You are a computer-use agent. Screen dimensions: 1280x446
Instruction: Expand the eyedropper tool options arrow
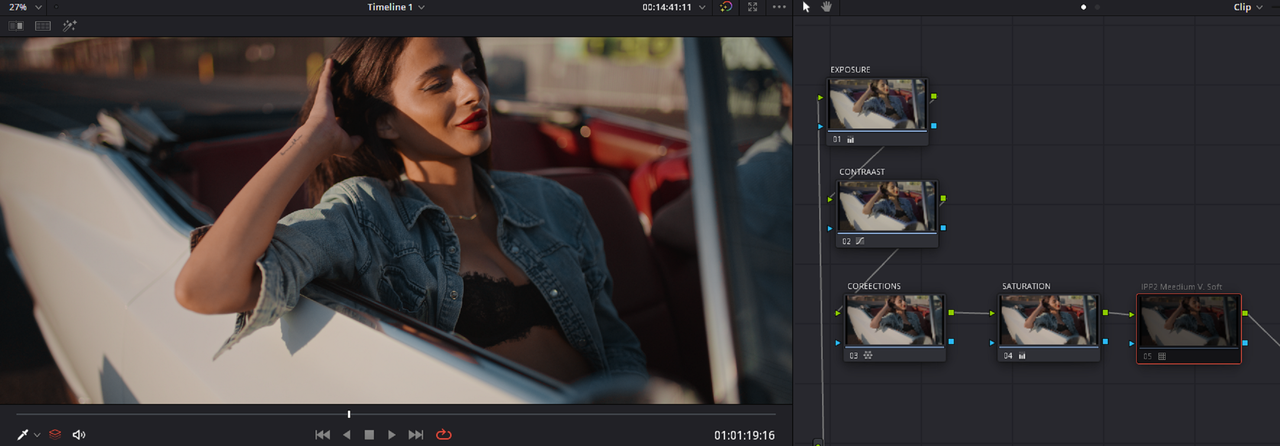[x=37, y=435]
